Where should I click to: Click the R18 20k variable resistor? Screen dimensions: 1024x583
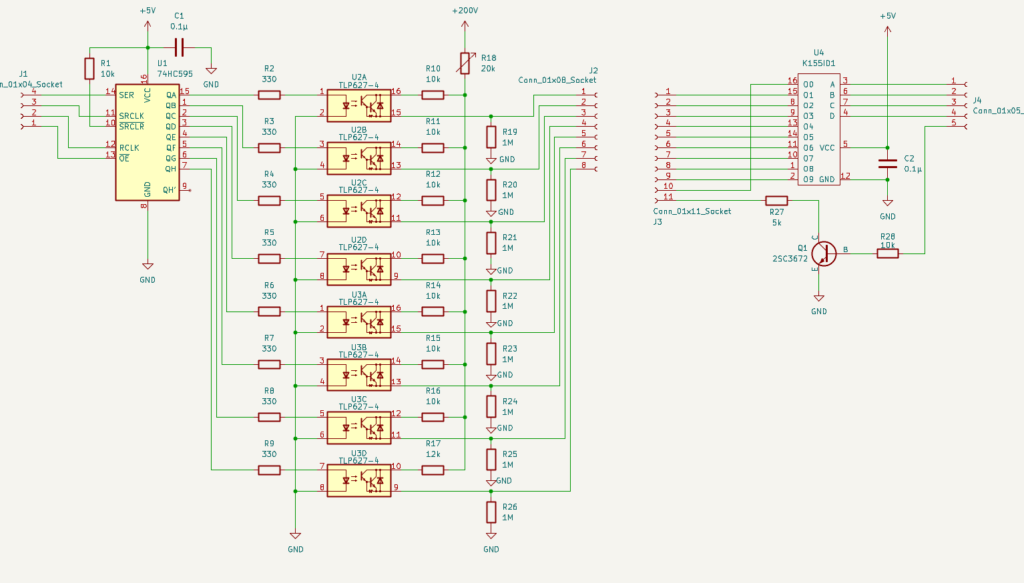pyautogui.click(x=464, y=60)
